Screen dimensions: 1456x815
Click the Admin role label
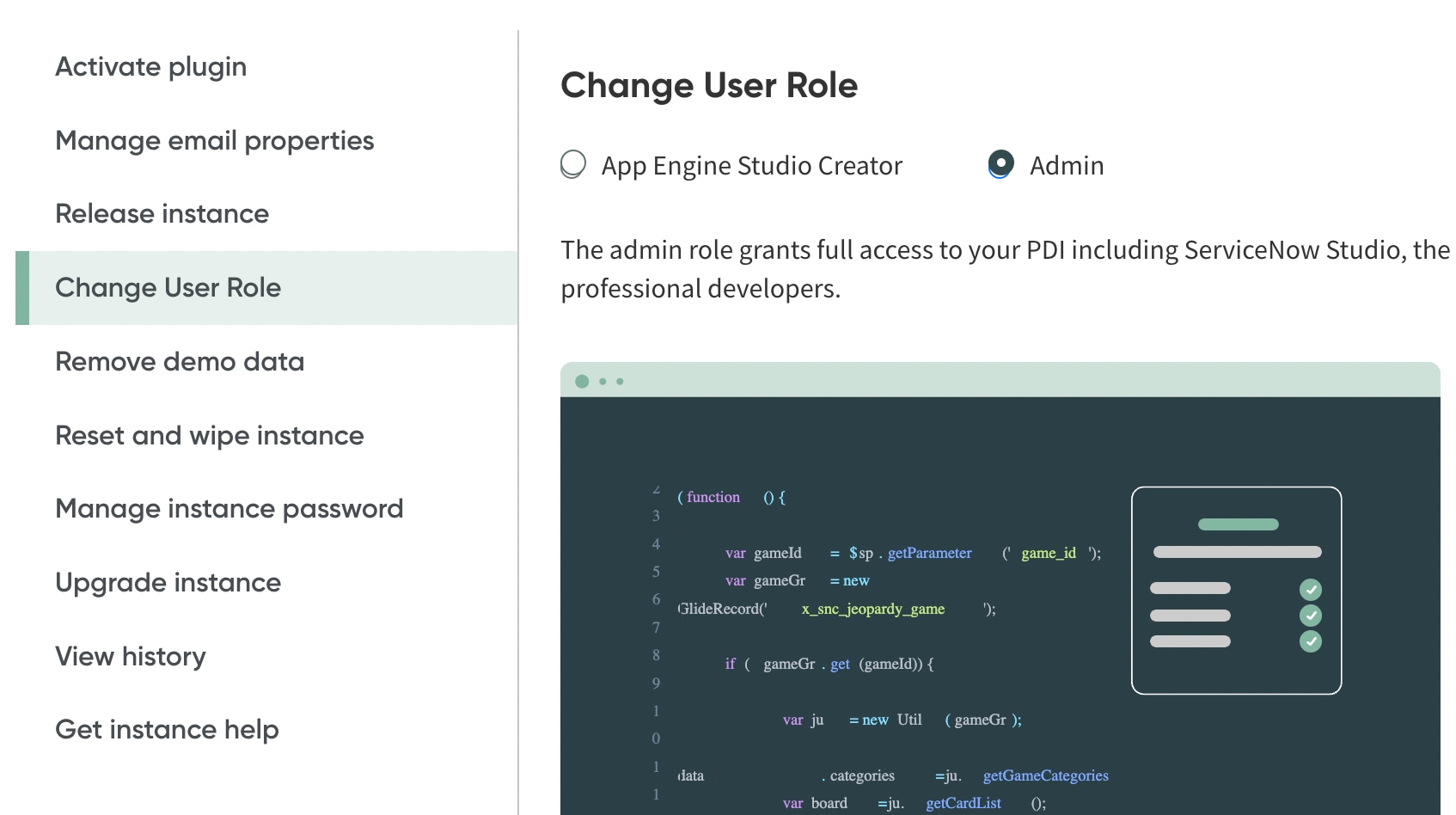click(x=1067, y=166)
